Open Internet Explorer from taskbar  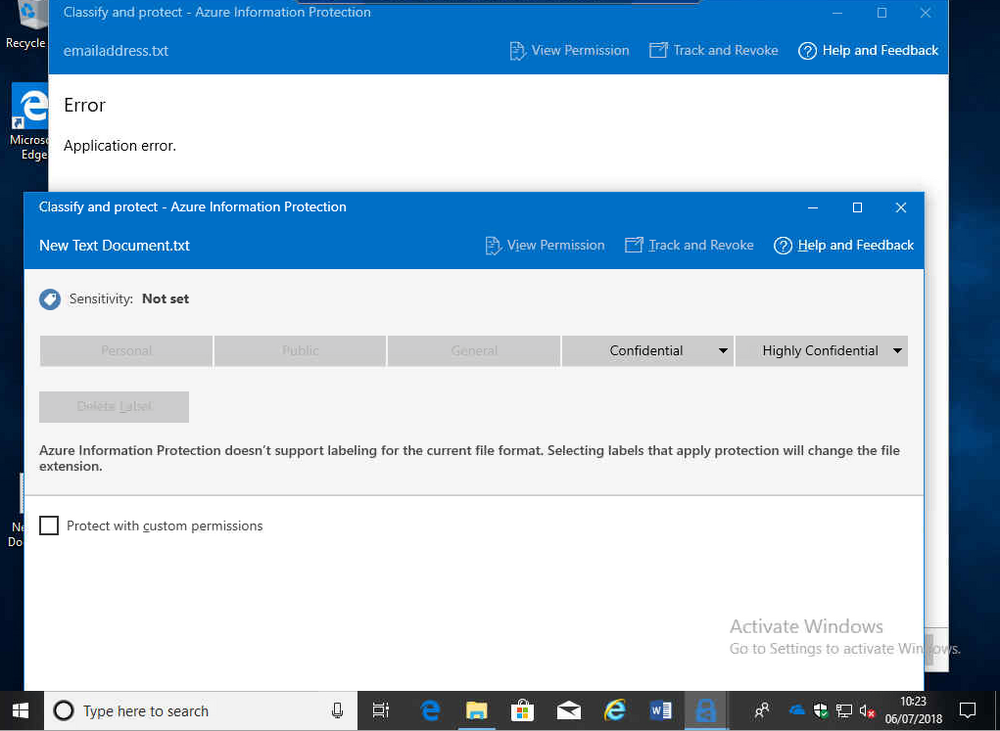coord(615,711)
